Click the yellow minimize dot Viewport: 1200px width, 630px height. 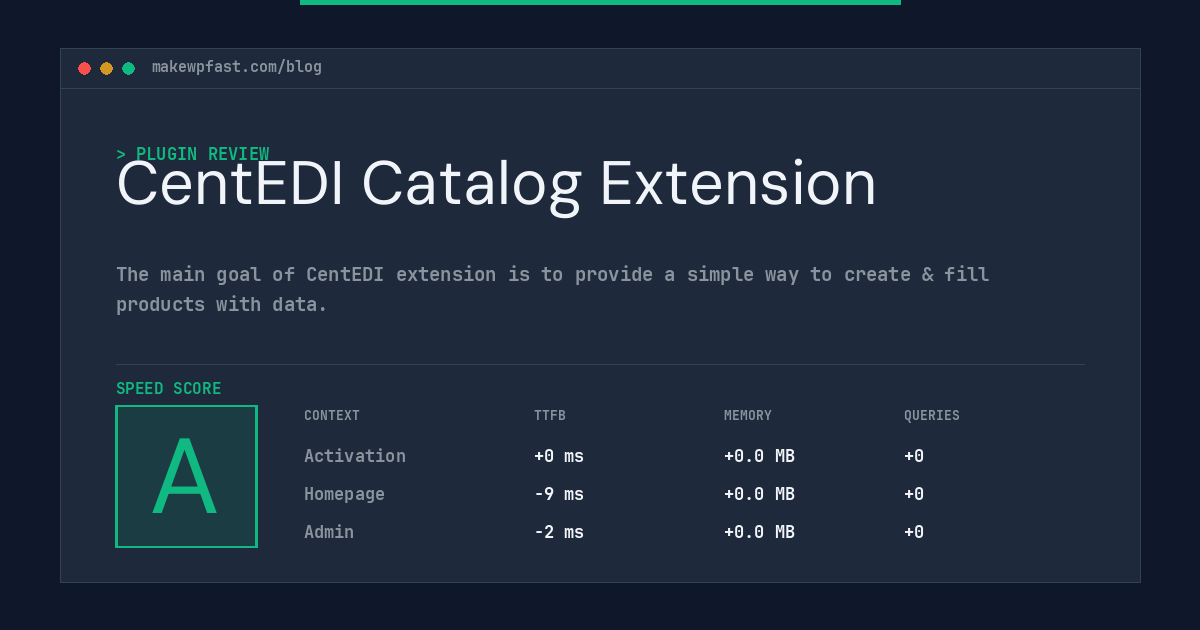107,68
